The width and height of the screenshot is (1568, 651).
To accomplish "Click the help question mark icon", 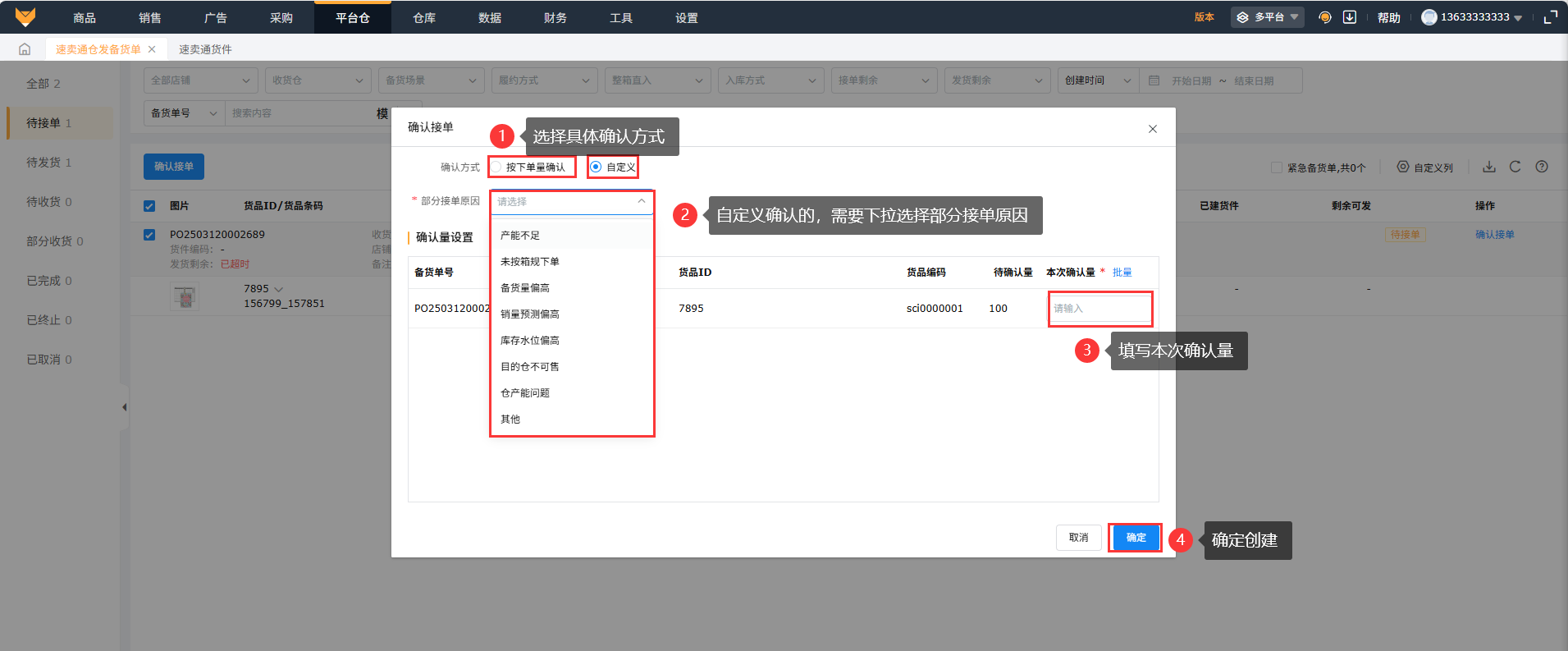I will click(1542, 167).
